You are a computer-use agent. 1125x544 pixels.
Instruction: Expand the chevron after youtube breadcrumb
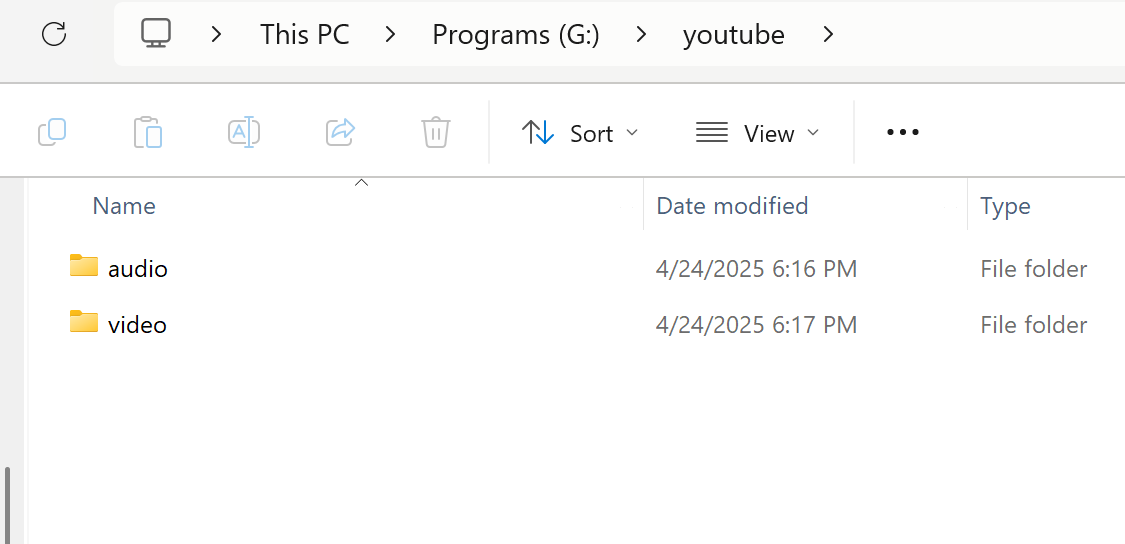(x=828, y=34)
